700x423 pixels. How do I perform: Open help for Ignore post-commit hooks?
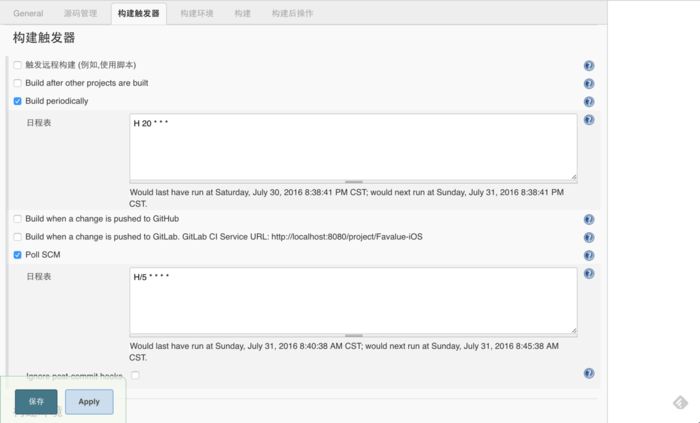[589, 374]
